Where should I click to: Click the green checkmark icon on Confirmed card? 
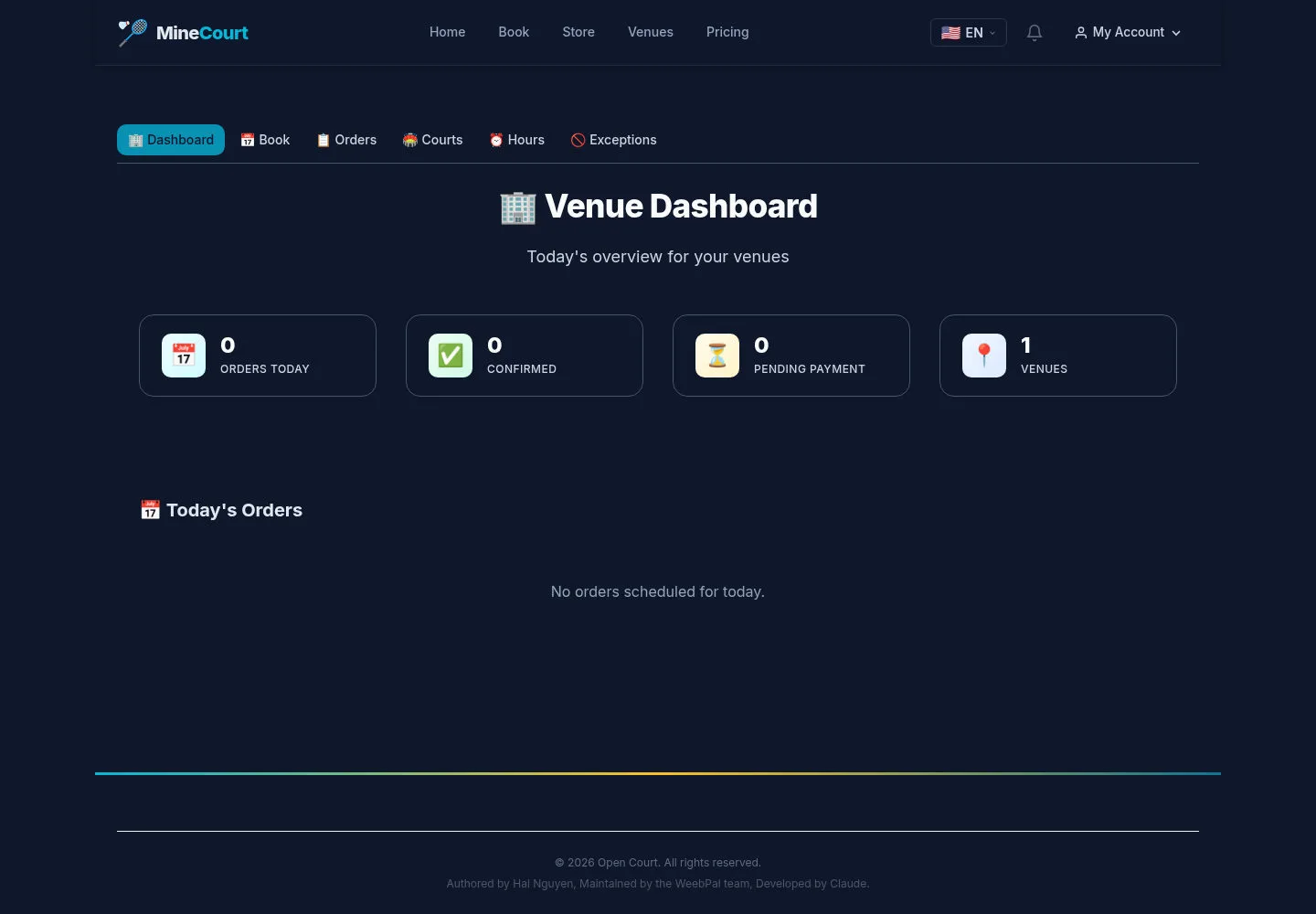click(x=451, y=356)
